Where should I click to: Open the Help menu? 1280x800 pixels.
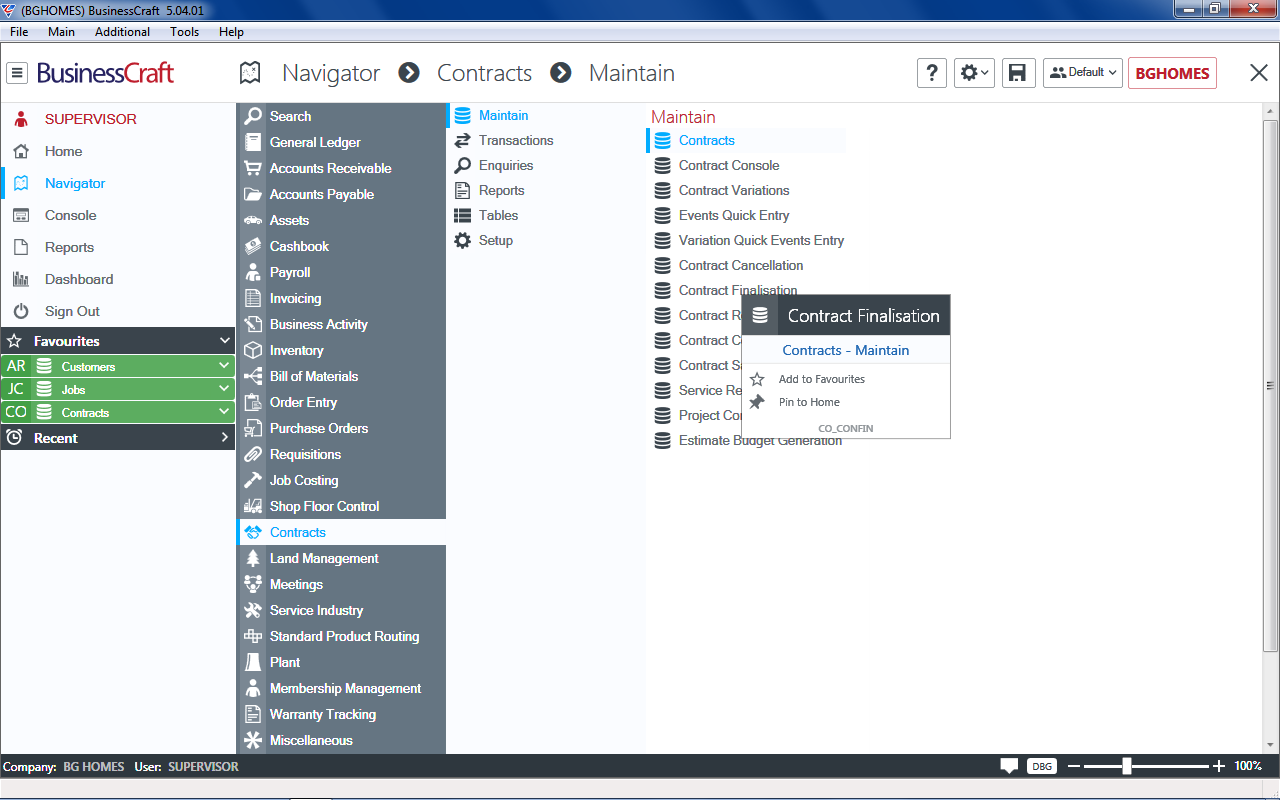click(x=231, y=32)
